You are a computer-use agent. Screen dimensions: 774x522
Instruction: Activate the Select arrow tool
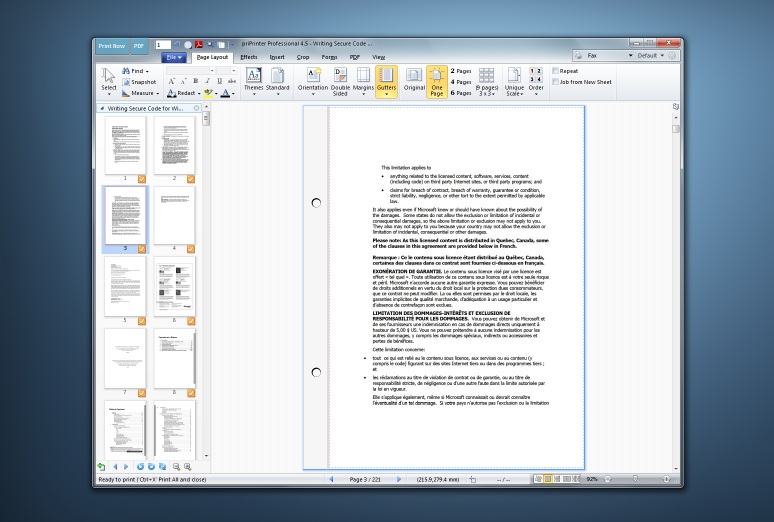tap(109, 81)
